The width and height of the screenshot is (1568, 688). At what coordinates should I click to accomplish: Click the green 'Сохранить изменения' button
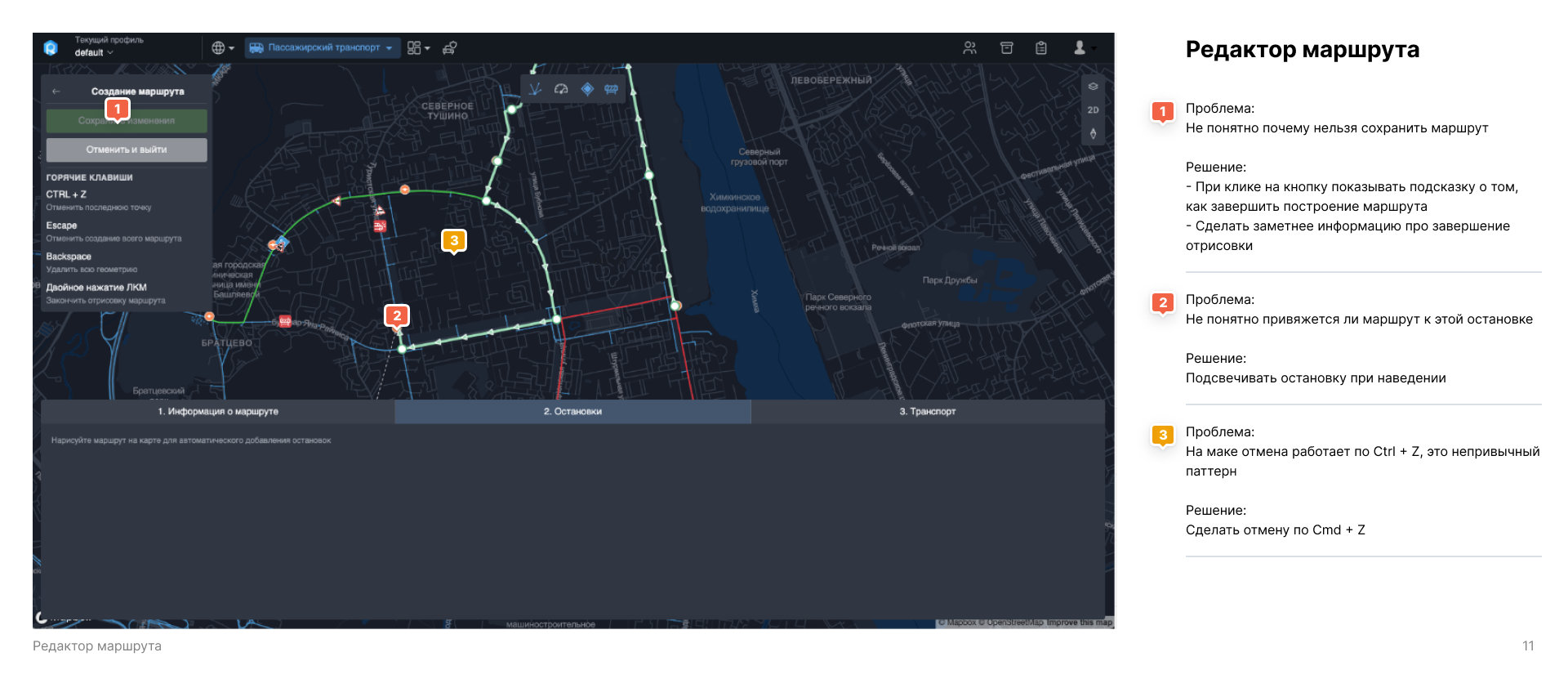pyautogui.click(x=127, y=121)
